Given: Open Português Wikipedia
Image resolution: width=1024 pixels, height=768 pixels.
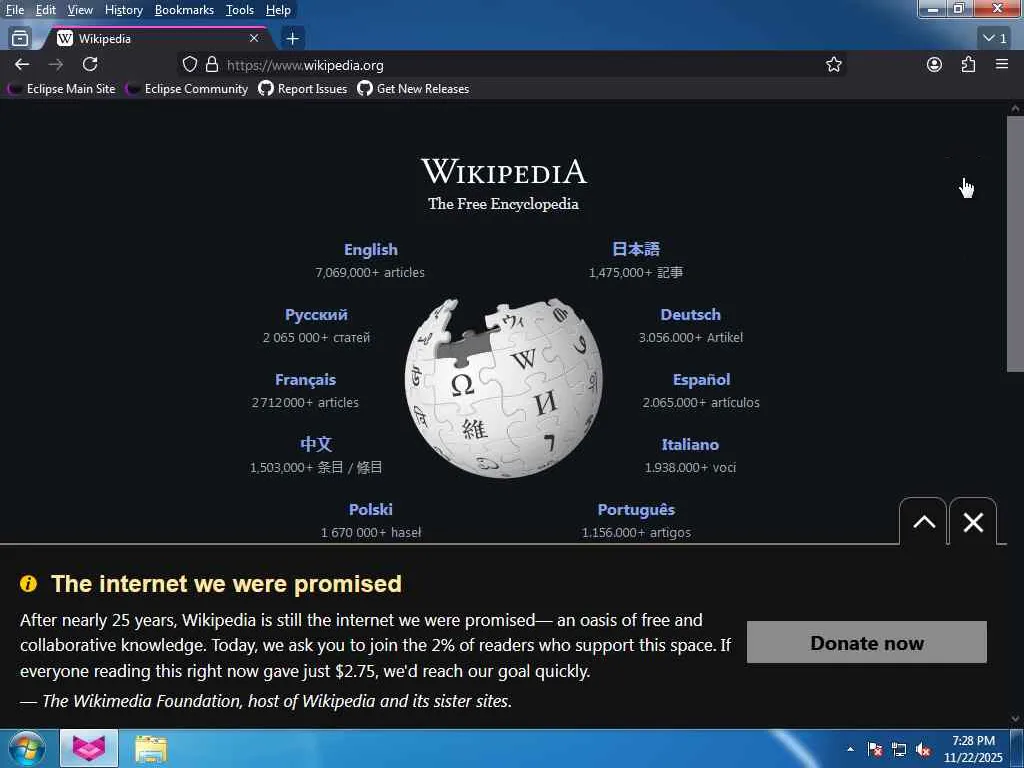Looking at the screenshot, I should point(636,510).
